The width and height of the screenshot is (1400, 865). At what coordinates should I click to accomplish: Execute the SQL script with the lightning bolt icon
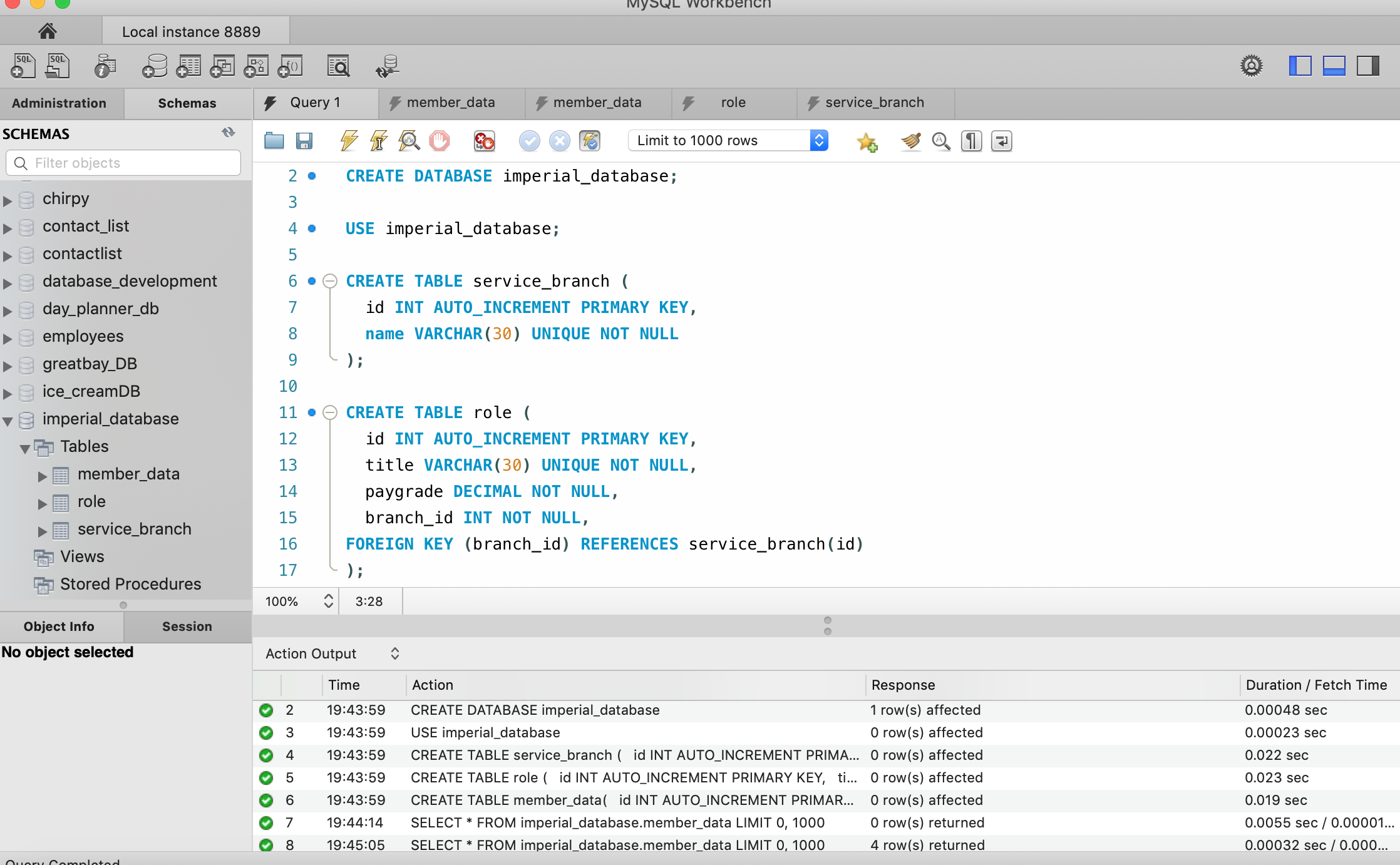(349, 141)
